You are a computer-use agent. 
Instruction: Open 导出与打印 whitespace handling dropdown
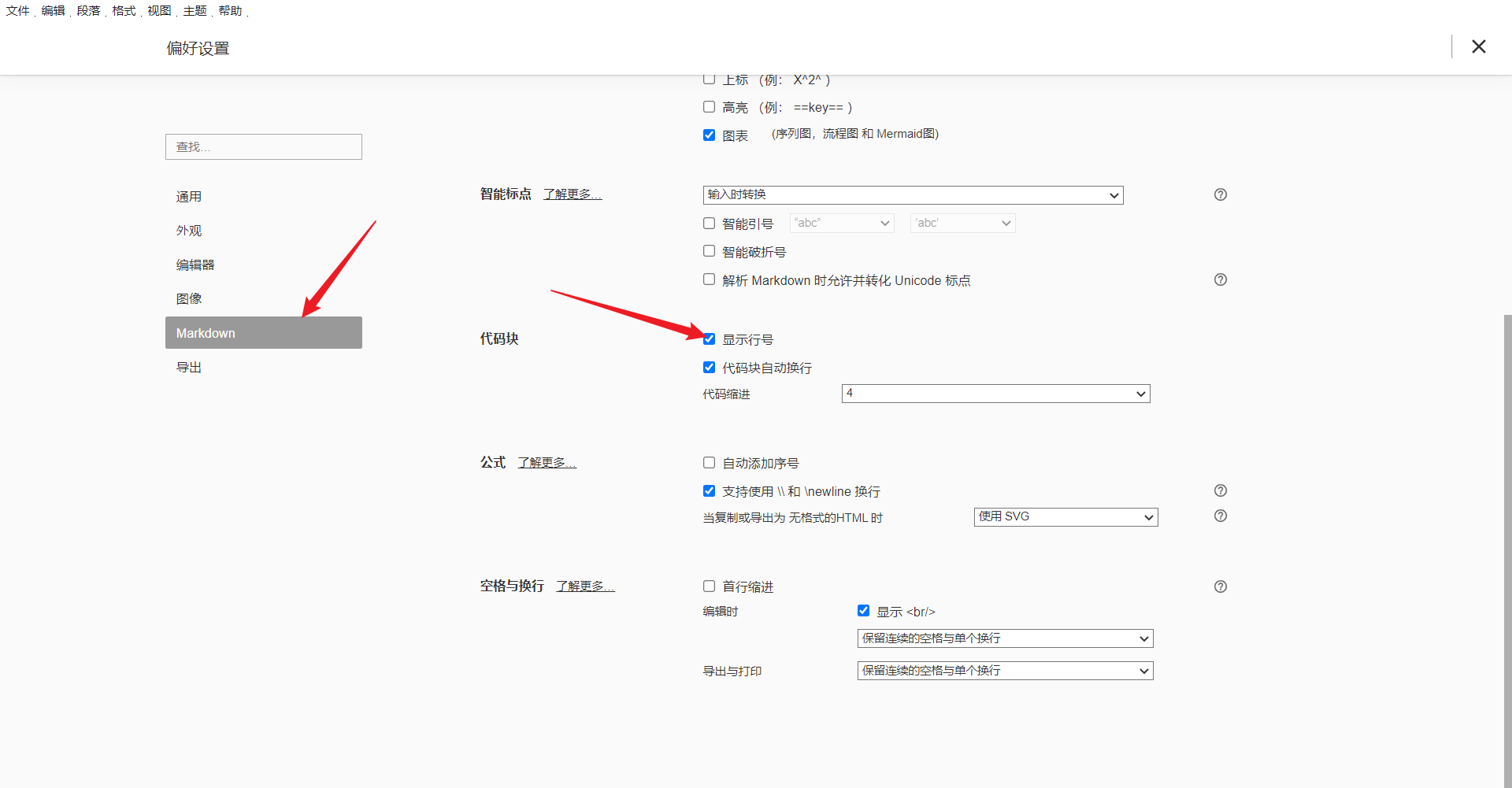click(x=1005, y=671)
